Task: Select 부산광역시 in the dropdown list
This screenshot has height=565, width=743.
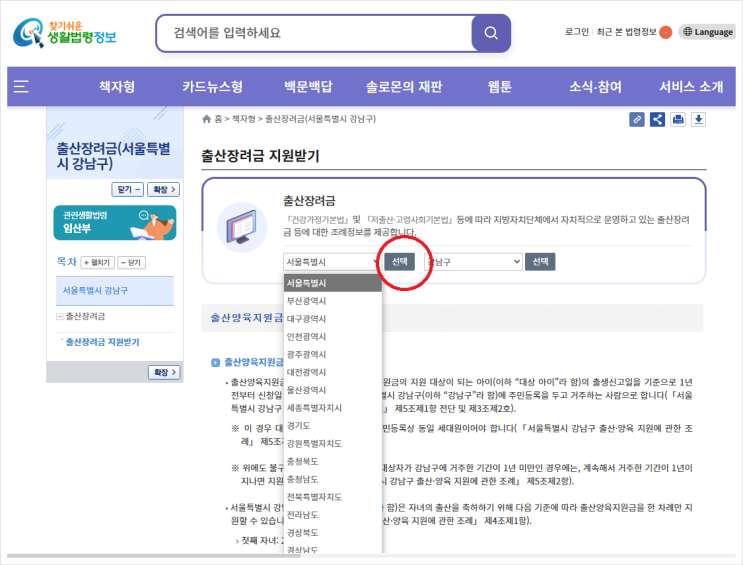Action: point(333,301)
